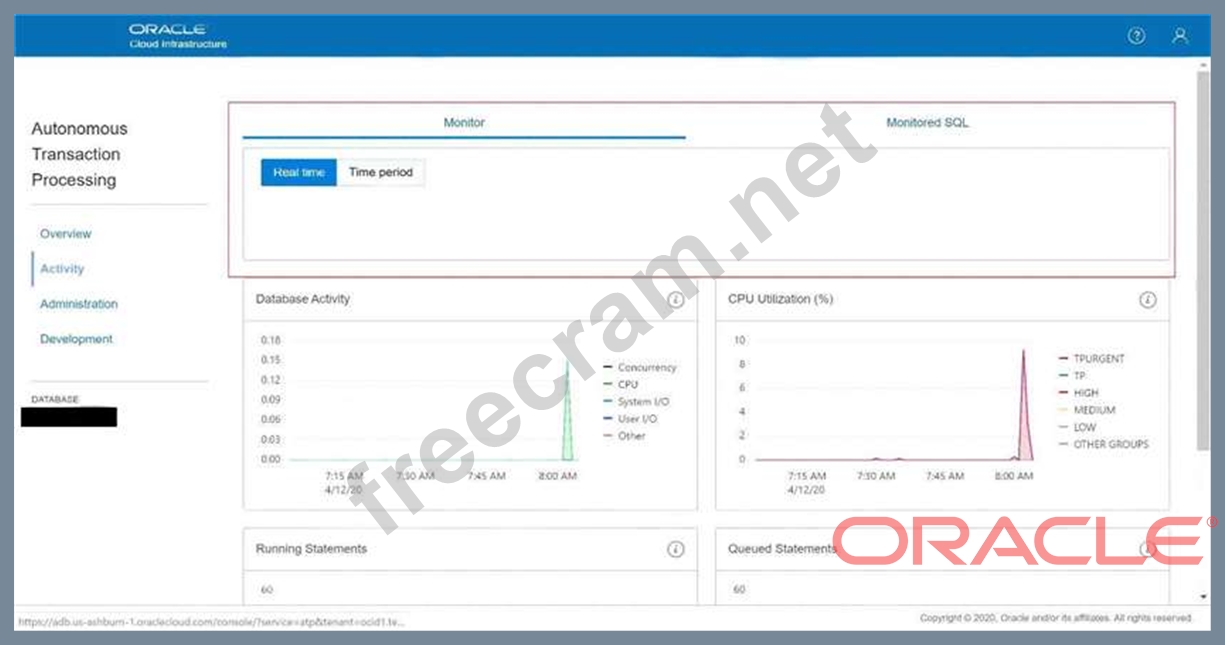Screen dimensions: 1225x645
Task: Click the Queued Statements title
Action: coord(782,549)
